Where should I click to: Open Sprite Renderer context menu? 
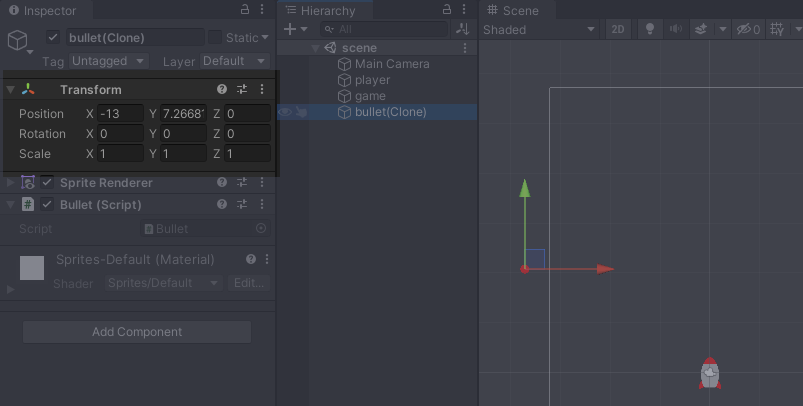262,182
